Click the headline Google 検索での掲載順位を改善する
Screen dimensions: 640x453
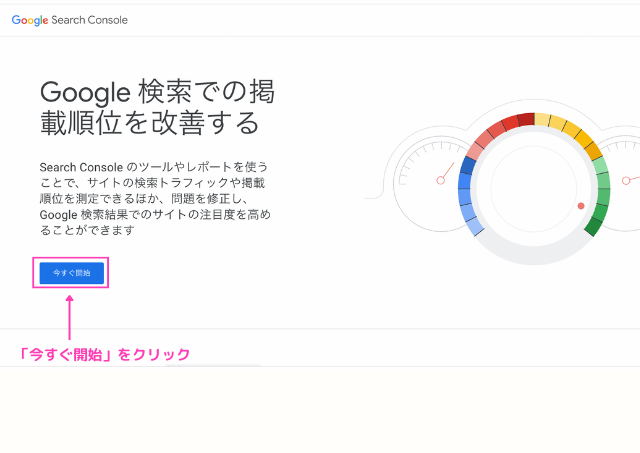click(x=157, y=108)
